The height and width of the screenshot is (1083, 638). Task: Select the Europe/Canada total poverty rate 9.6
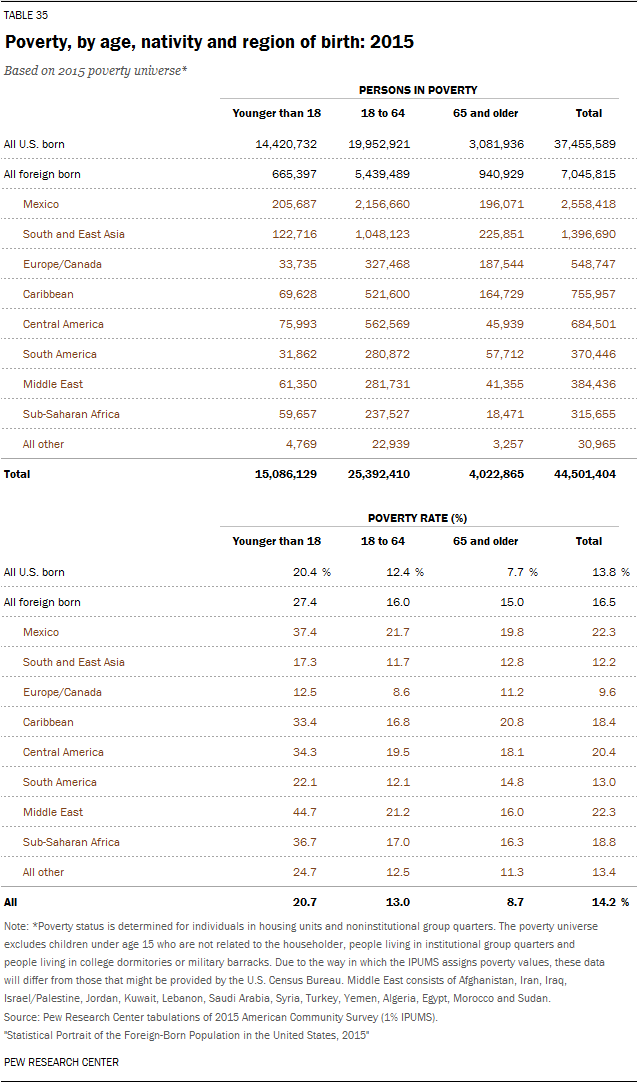(606, 692)
